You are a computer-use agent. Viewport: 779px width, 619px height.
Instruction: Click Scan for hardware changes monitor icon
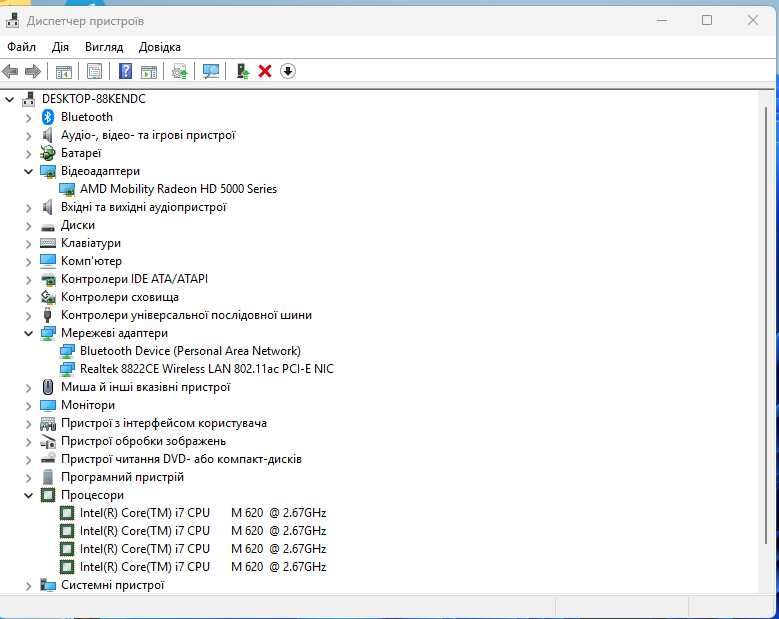point(211,72)
